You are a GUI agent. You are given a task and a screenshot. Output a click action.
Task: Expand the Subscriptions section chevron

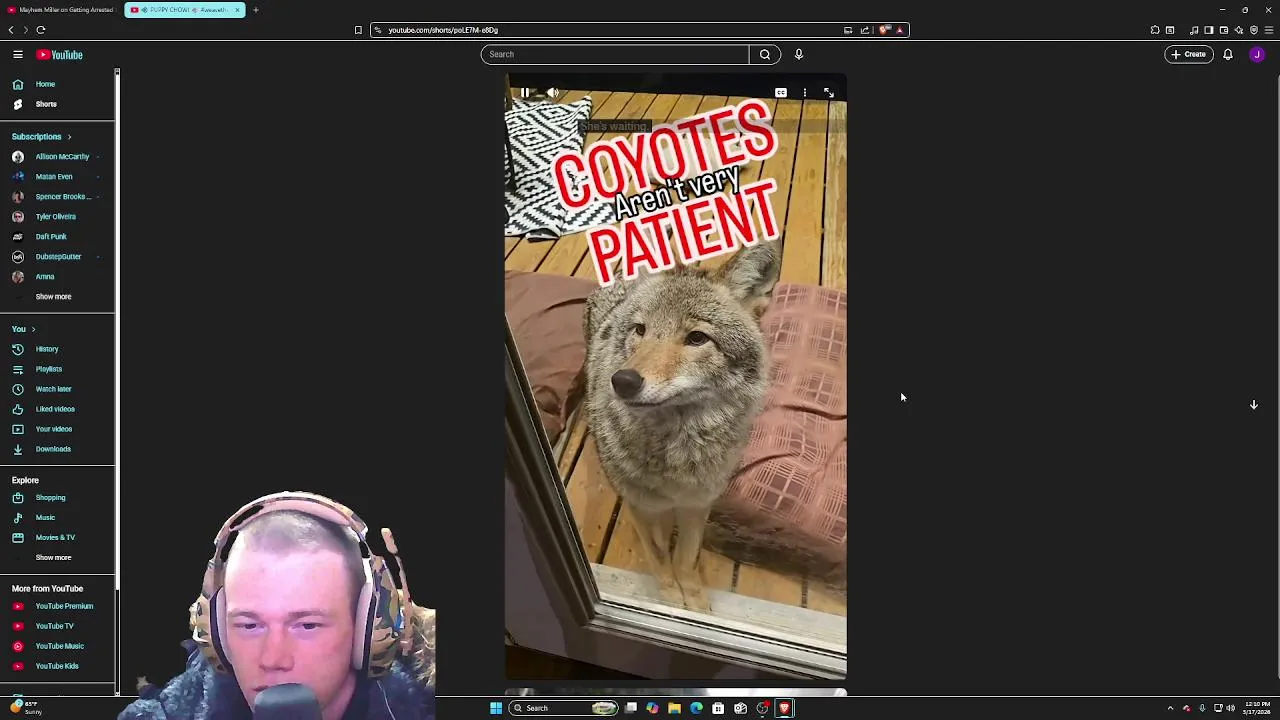click(x=69, y=137)
